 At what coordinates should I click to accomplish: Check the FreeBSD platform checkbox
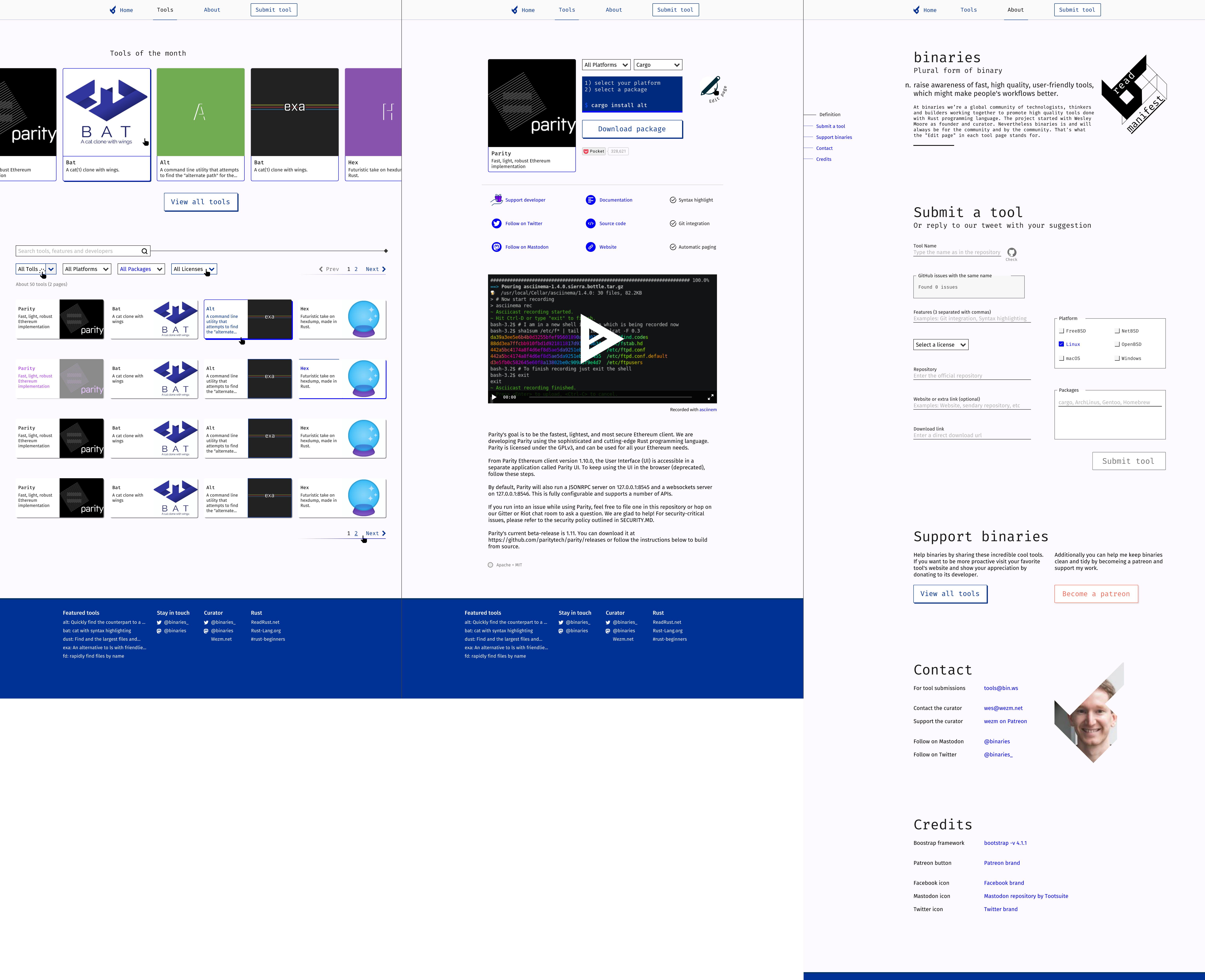1061,331
